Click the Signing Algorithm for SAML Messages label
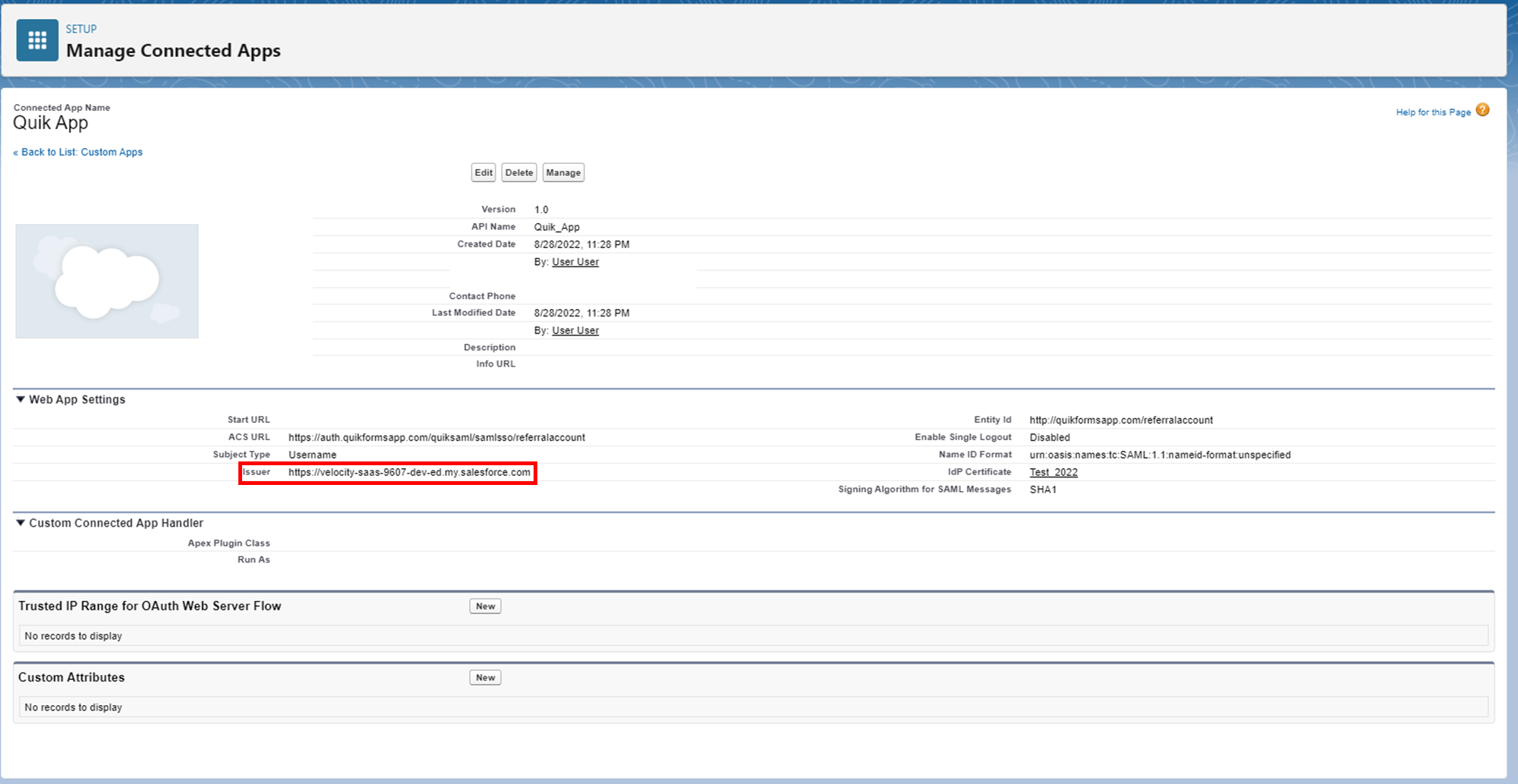The width and height of the screenshot is (1518, 784). point(924,490)
